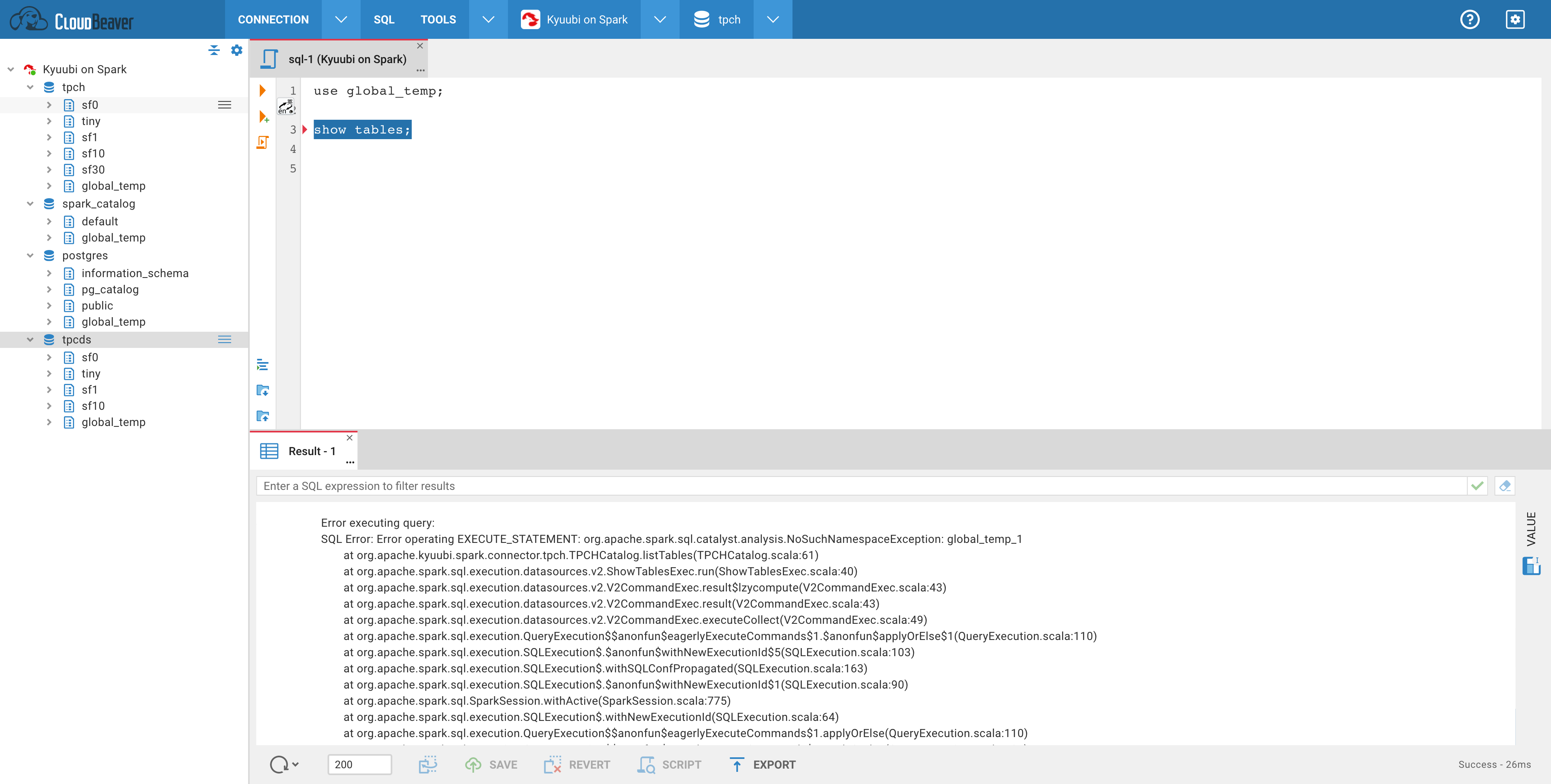This screenshot has height=784, width=1551.
Task: Click the navigator settings gear icon
Action: click(x=237, y=51)
